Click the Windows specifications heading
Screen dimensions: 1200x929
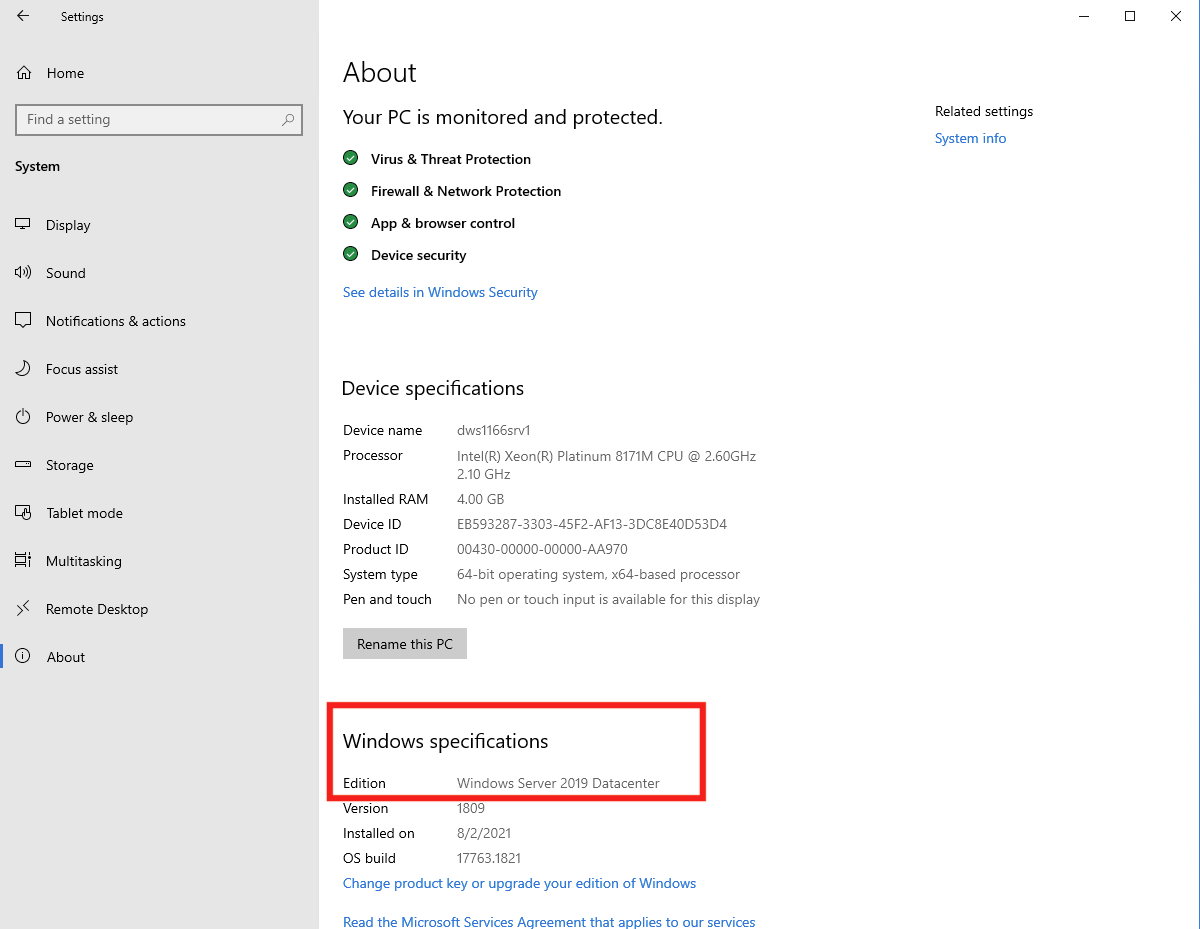(446, 741)
